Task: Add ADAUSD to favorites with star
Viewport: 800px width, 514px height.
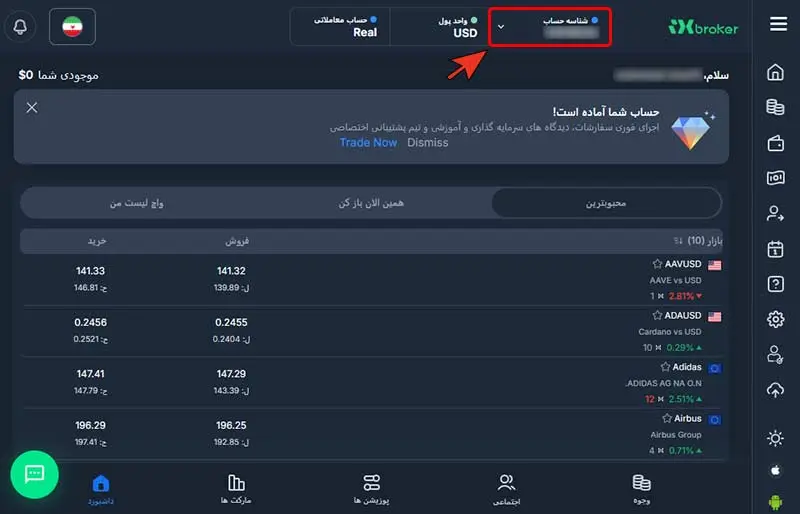Action: (657, 315)
